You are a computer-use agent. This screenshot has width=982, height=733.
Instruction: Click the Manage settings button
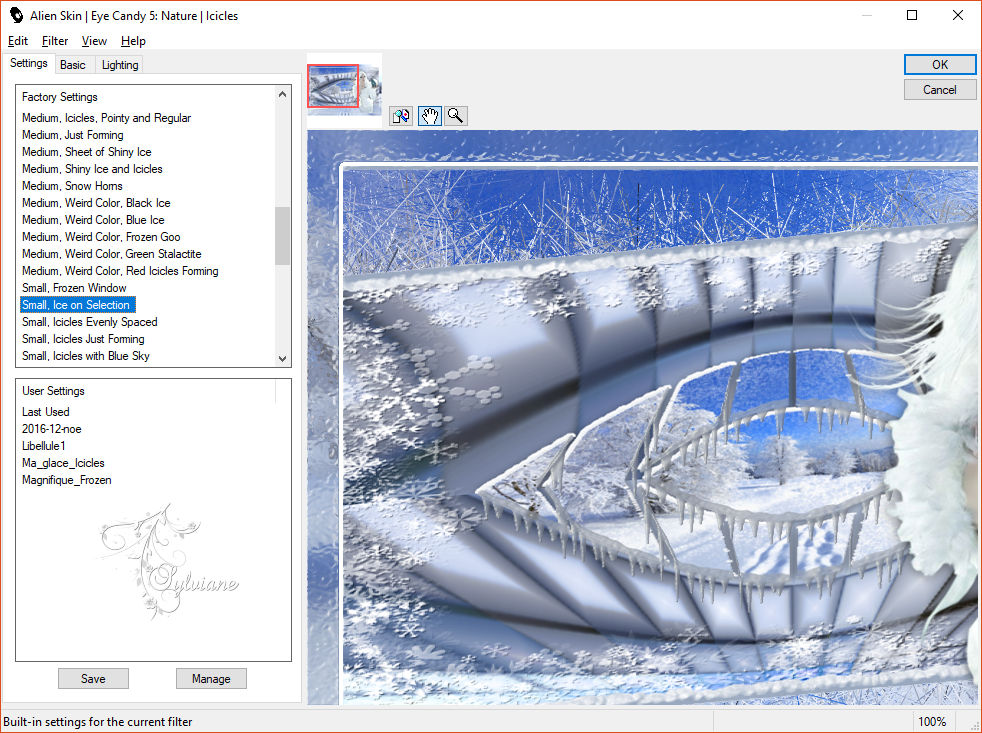[x=211, y=678]
